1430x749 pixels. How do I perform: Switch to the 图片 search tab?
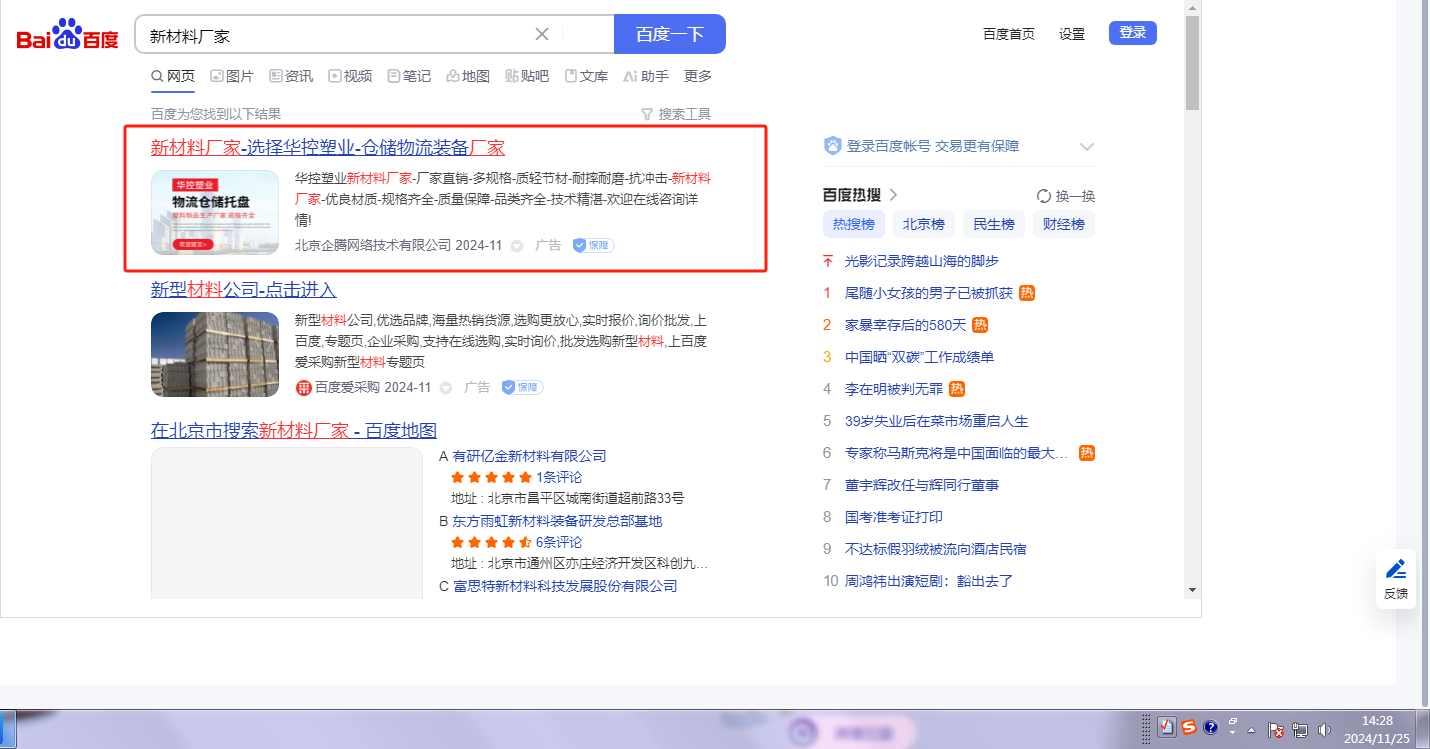pyautogui.click(x=232, y=76)
